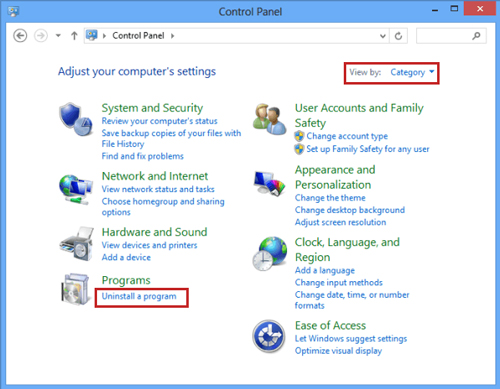Maximize the Control Panel window
This screenshot has width=500, height=389.
pos(454,9)
